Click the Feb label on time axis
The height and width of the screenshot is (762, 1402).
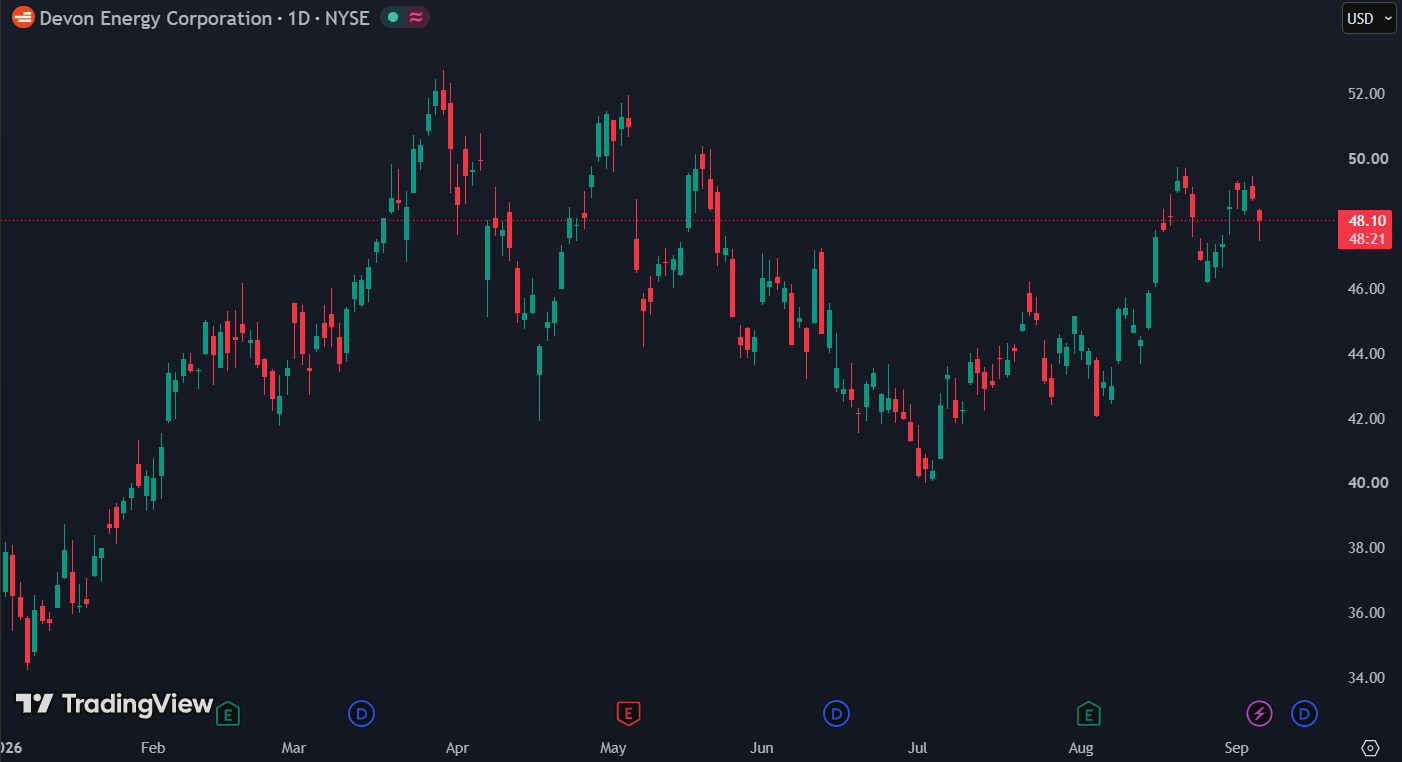click(153, 748)
